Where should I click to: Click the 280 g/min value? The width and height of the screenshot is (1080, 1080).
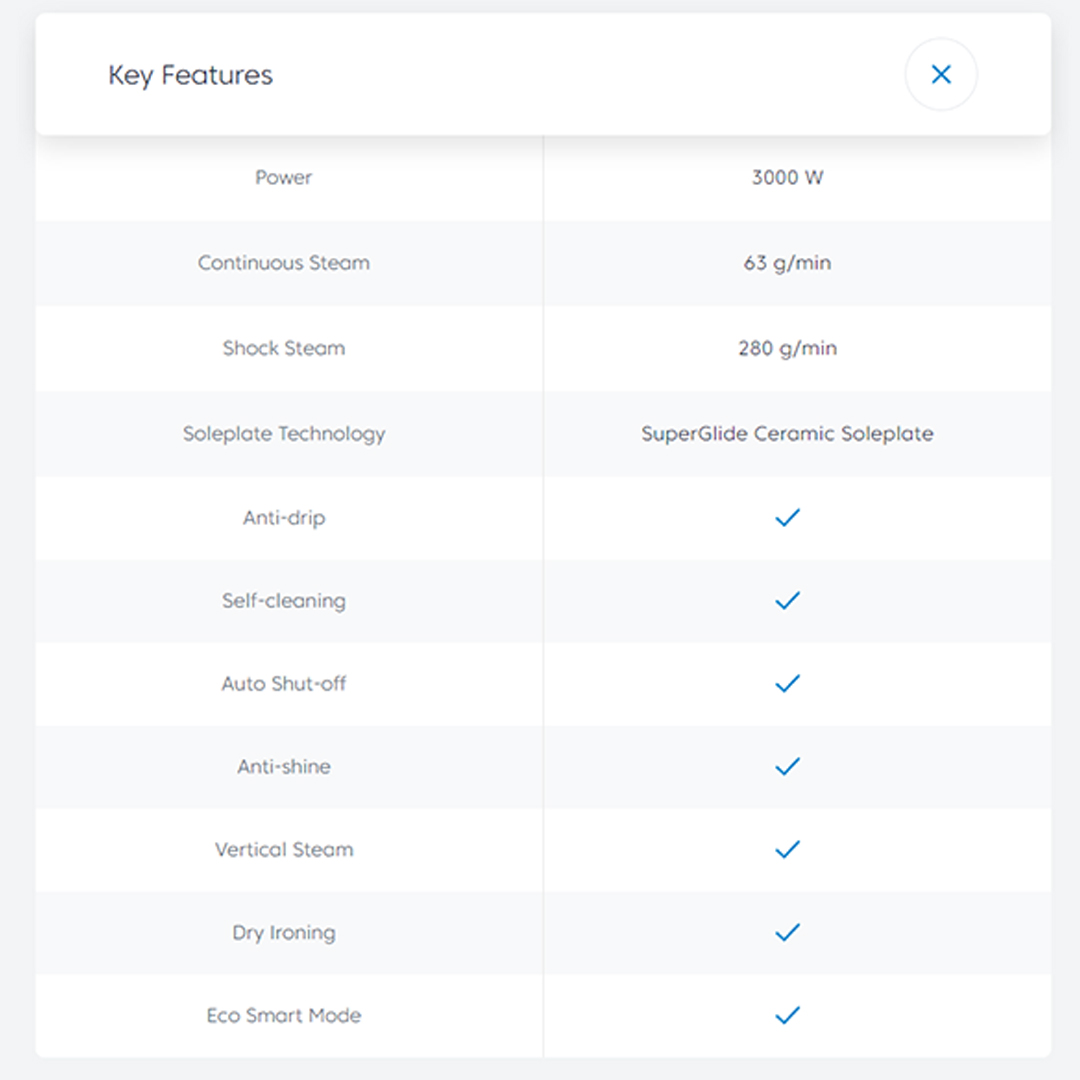click(x=788, y=349)
